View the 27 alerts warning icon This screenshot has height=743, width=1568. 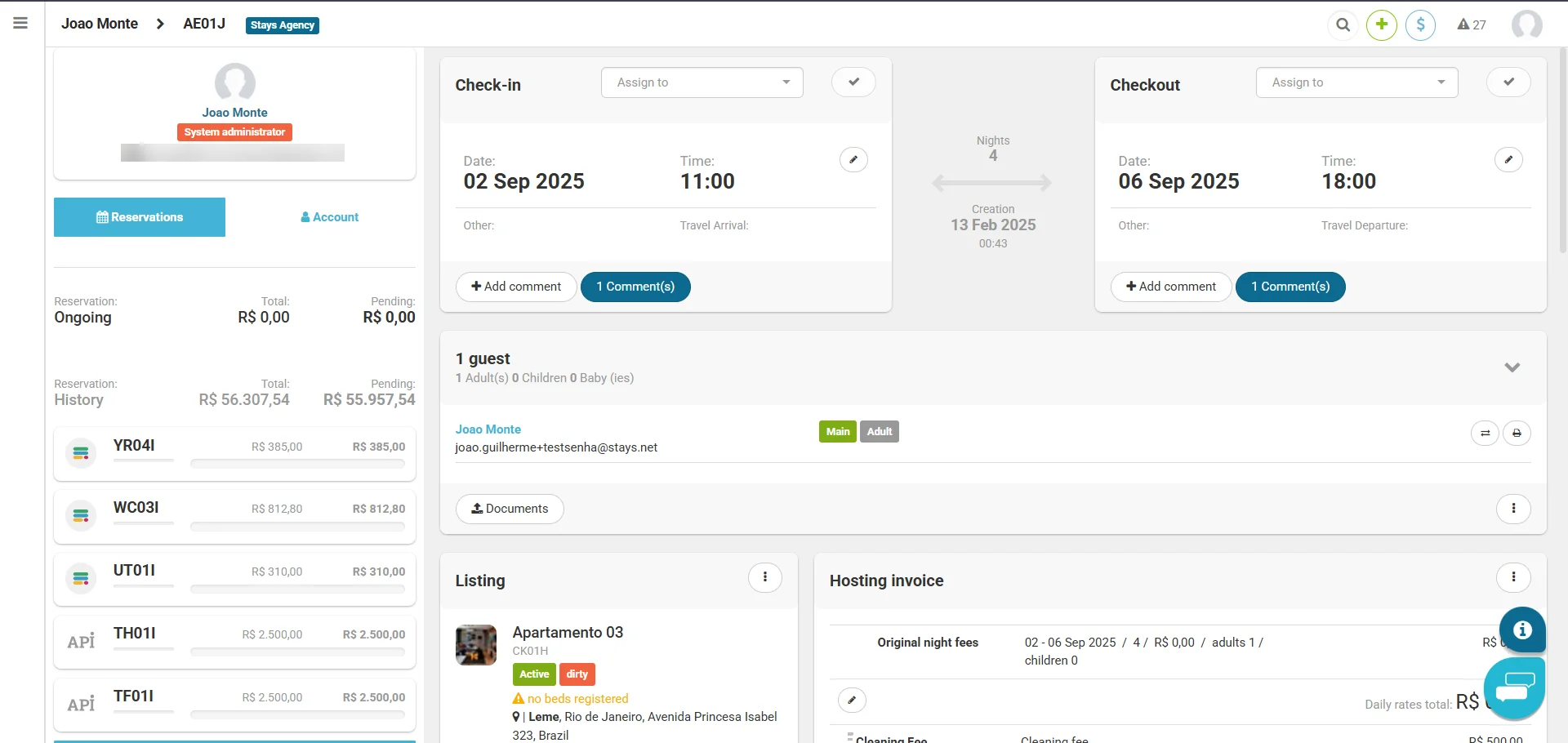pyautogui.click(x=1472, y=24)
